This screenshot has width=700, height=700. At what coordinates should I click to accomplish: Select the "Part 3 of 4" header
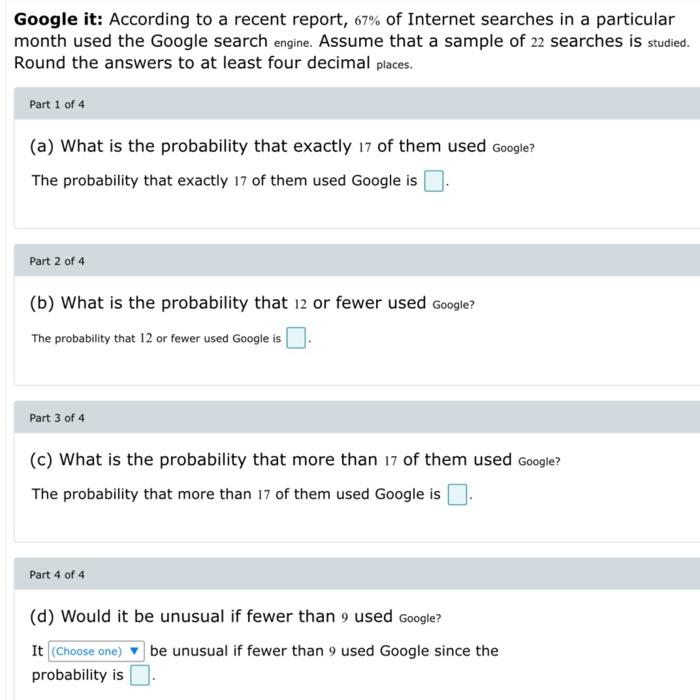(357, 417)
